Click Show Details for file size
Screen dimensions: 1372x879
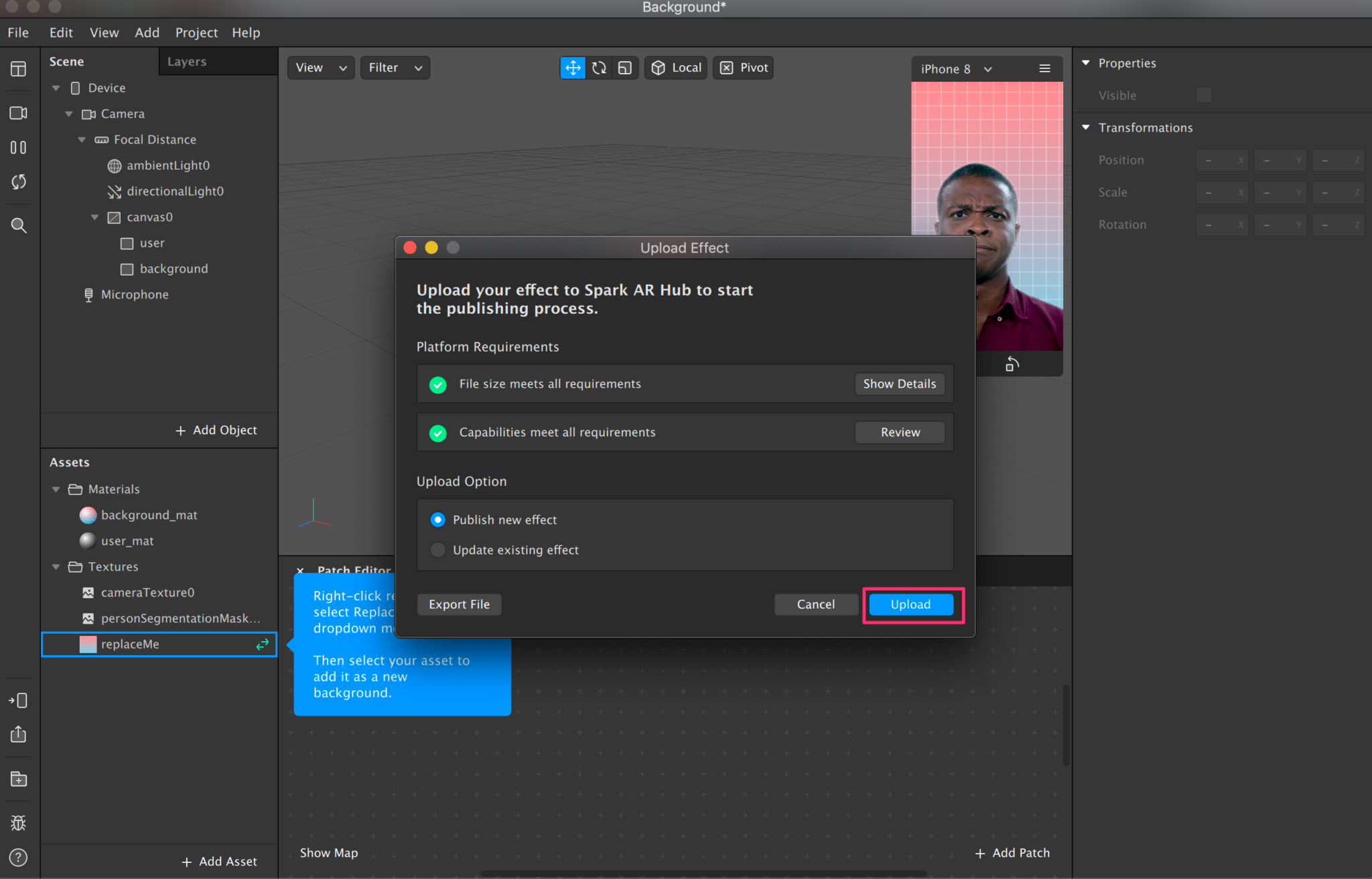899,384
